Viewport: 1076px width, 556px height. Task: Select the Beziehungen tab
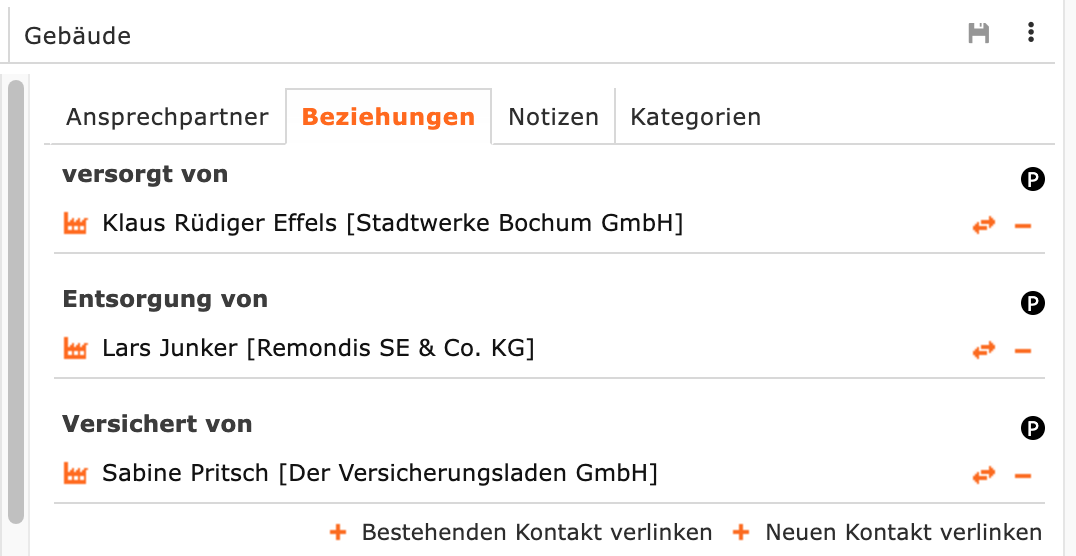point(388,117)
